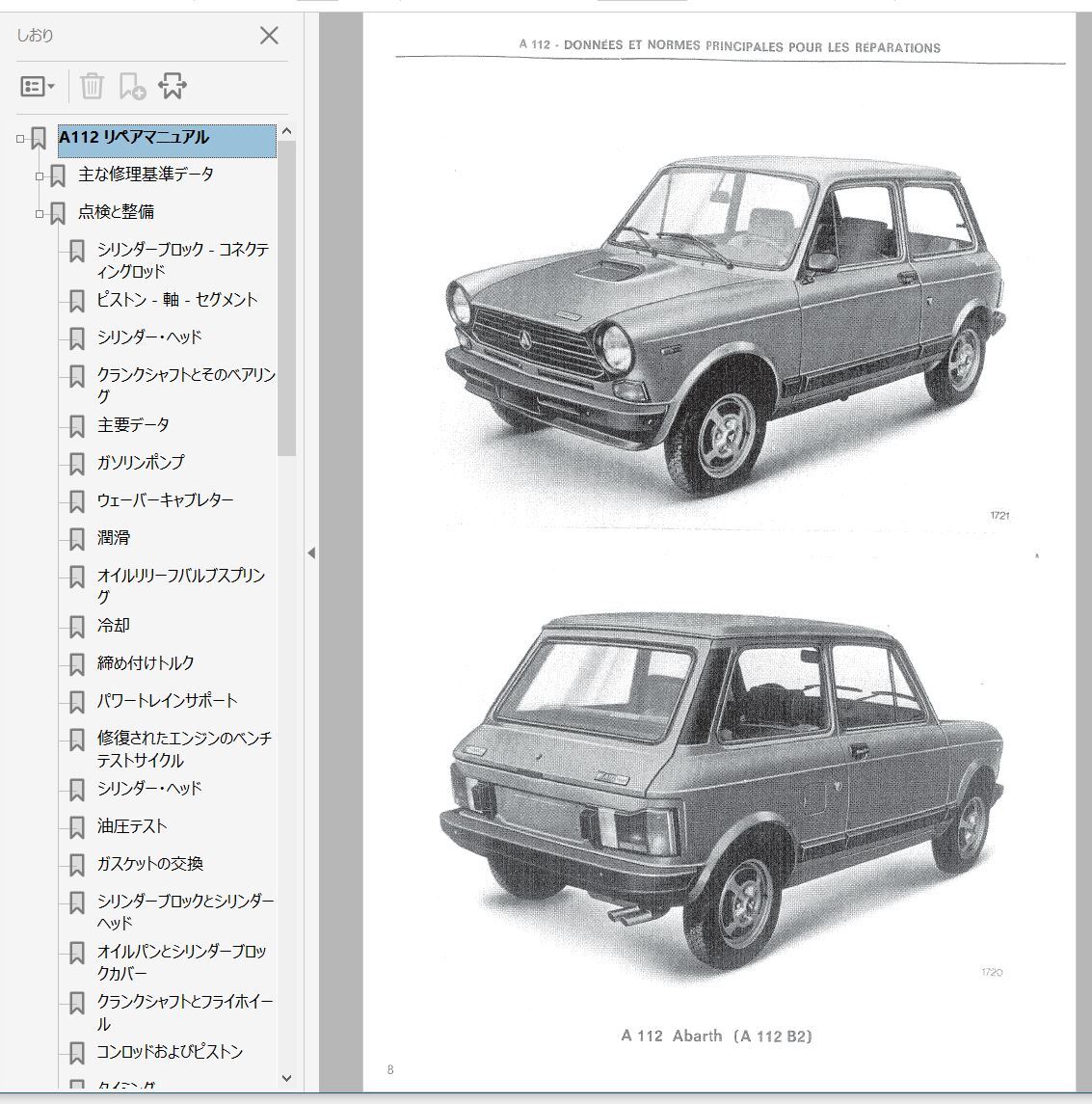This screenshot has width=1092, height=1104.
Task: Close the しおり bookmarks panel
Action: click(269, 36)
